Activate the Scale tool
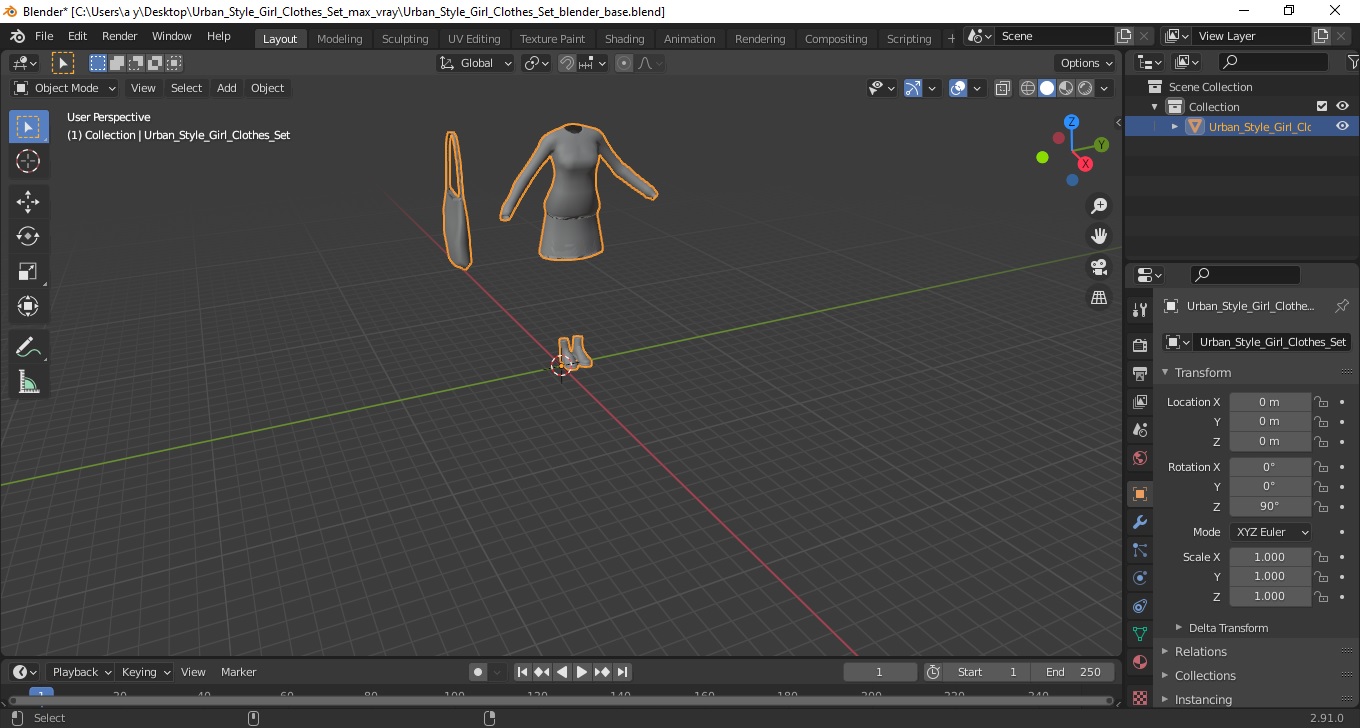Viewport: 1360px width, 728px height. [28, 271]
